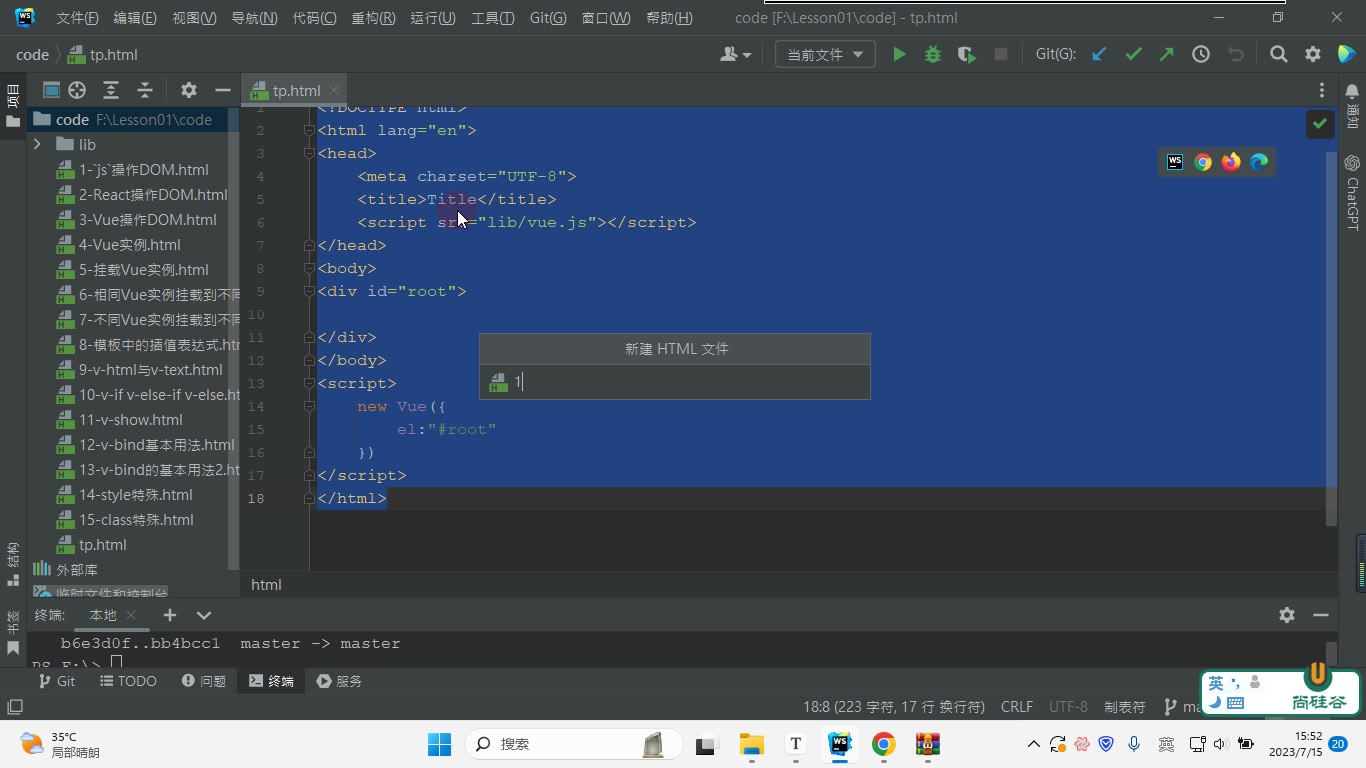Open the 重构(R) menu

pyautogui.click(x=373, y=18)
